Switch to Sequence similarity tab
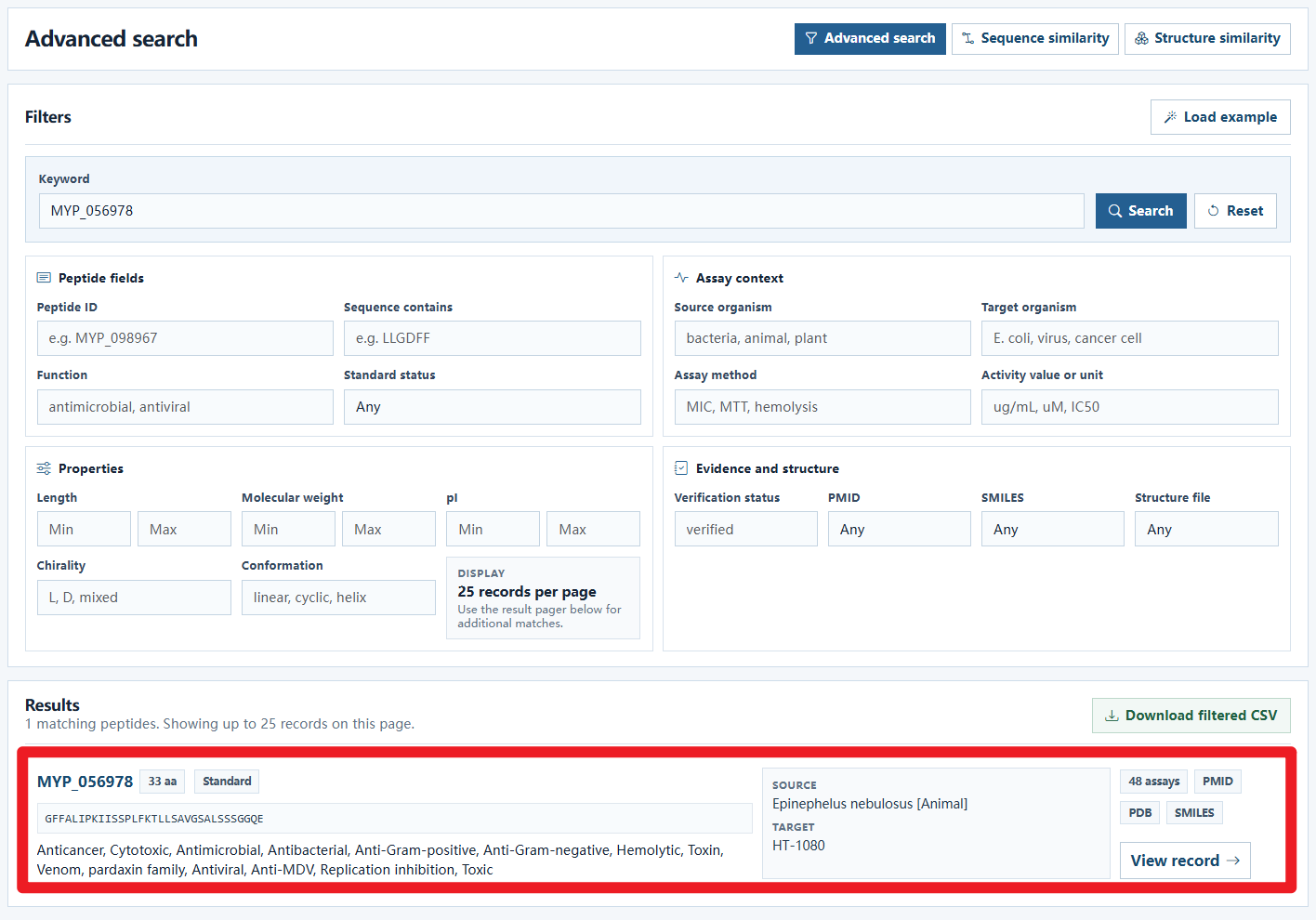1316x920 pixels. [x=1035, y=38]
